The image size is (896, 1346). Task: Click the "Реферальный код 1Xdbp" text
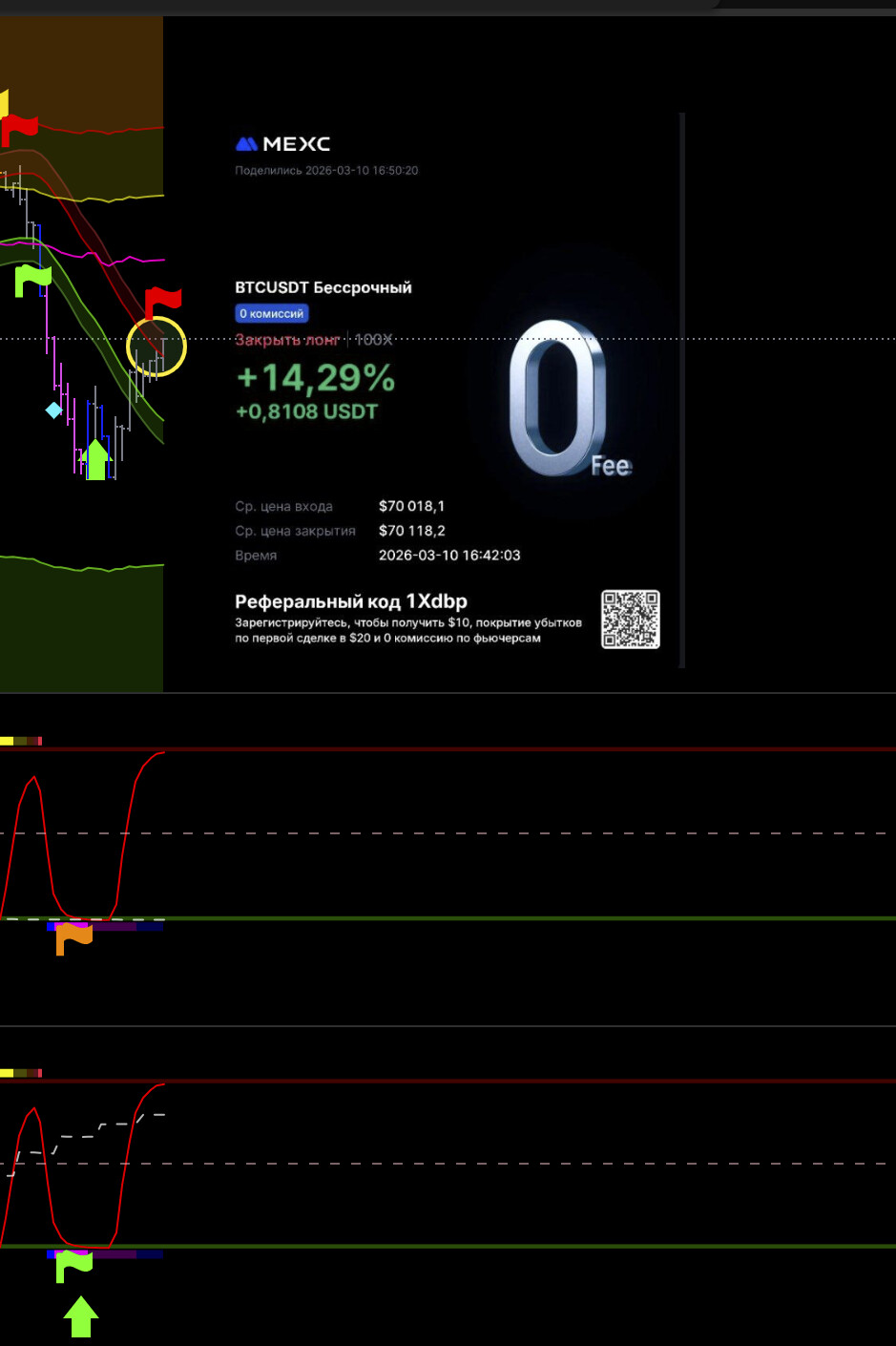(351, 601)
